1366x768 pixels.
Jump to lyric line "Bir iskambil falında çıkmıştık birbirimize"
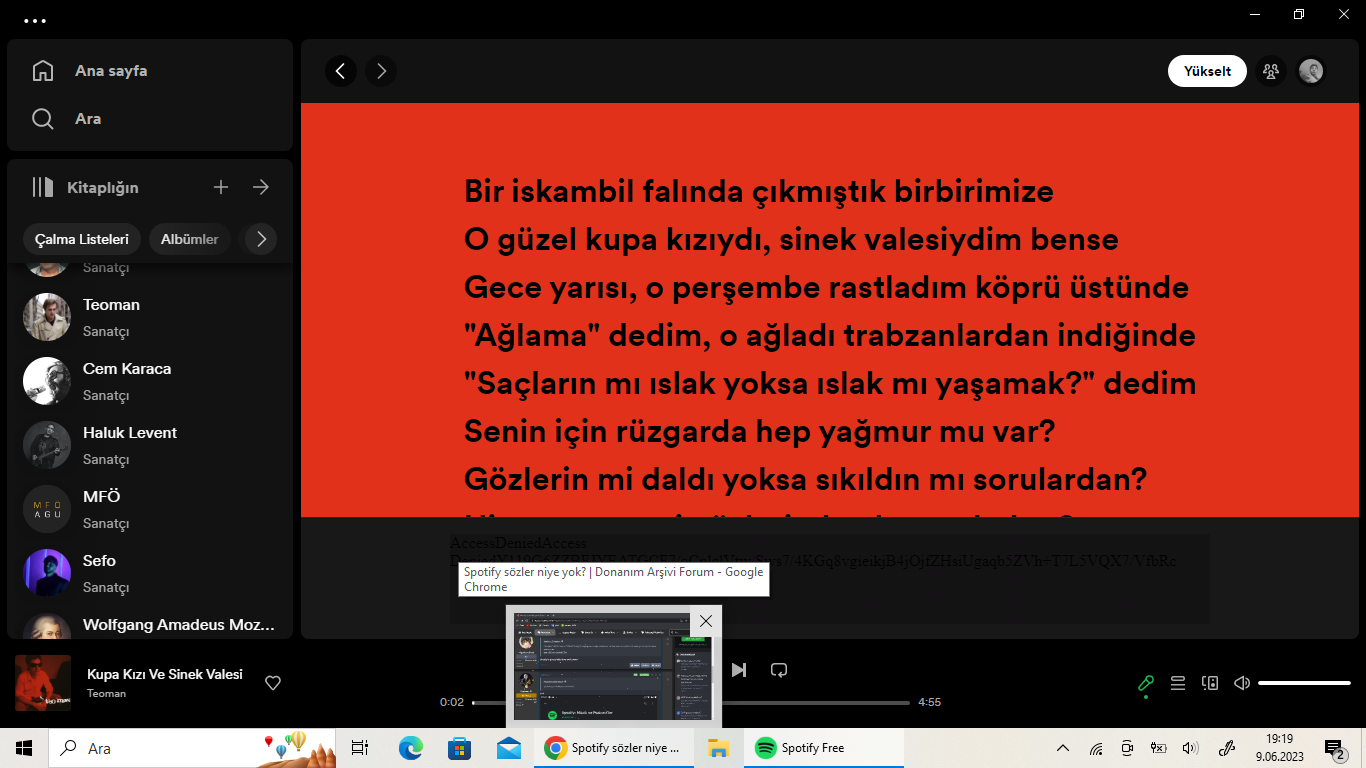(x=759, y=191)
